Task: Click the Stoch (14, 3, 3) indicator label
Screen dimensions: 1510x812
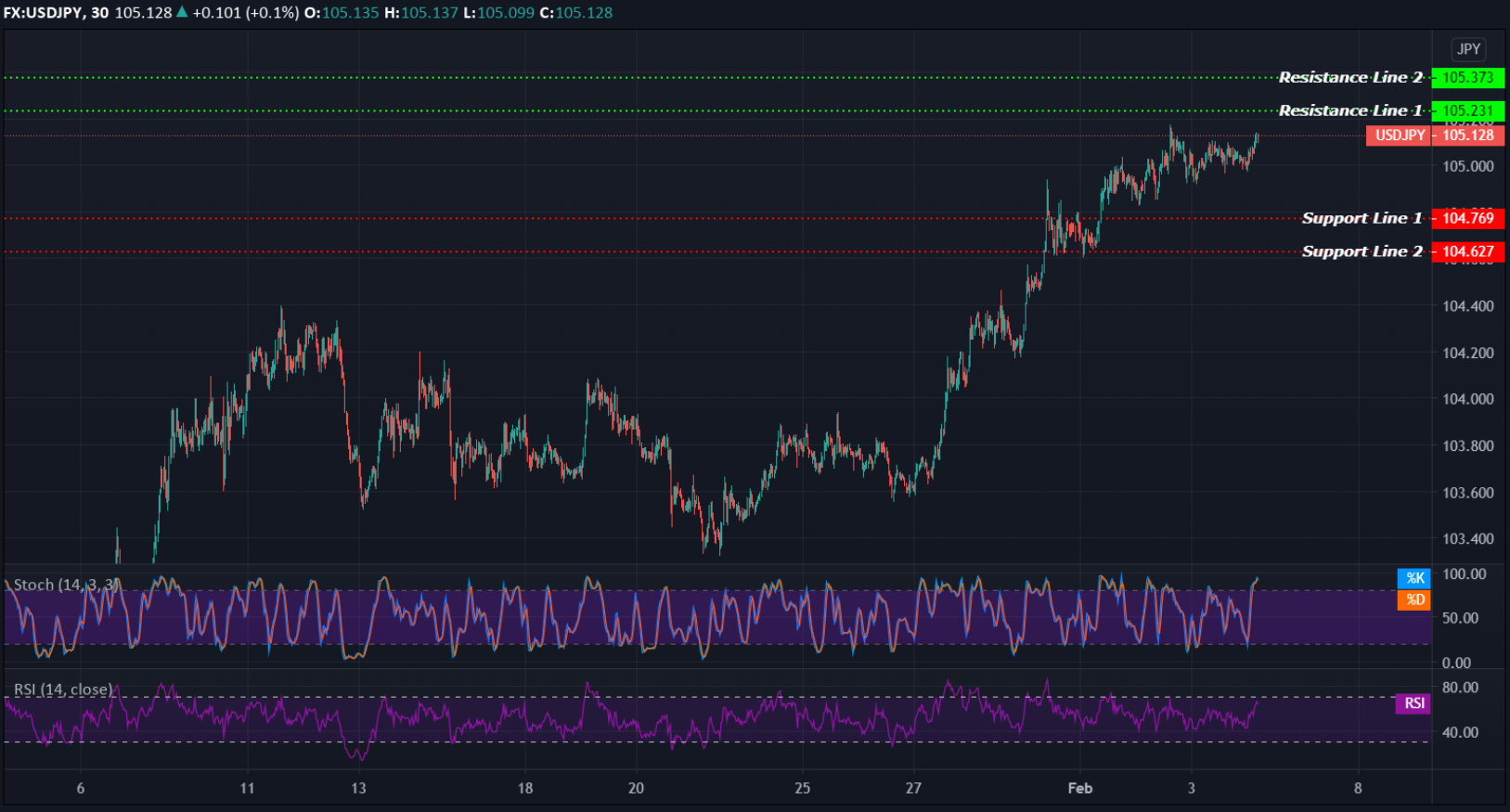Action: point(67,585)
